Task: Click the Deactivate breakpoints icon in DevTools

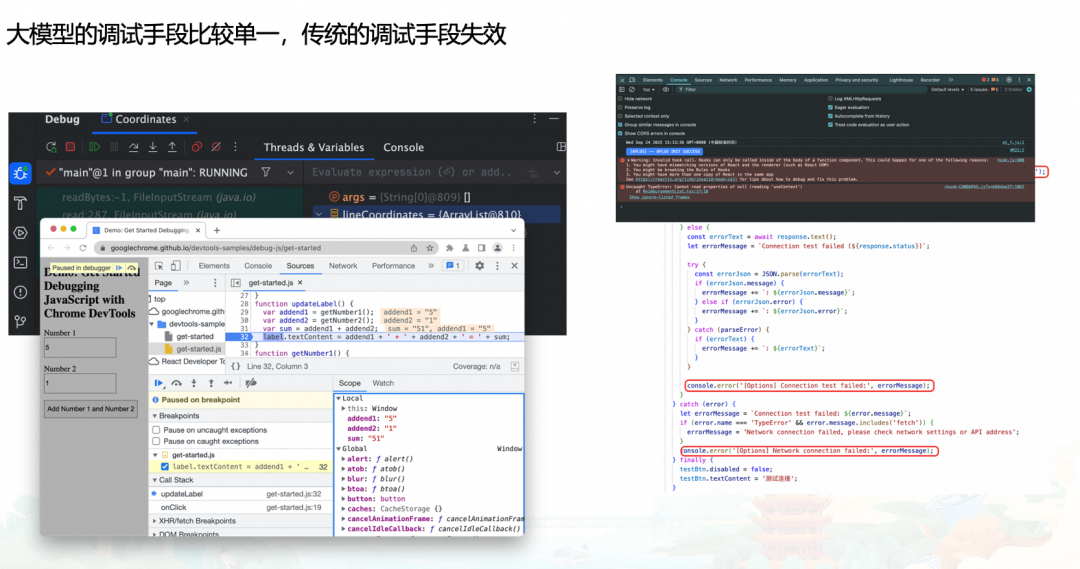Action: point(251,383)
